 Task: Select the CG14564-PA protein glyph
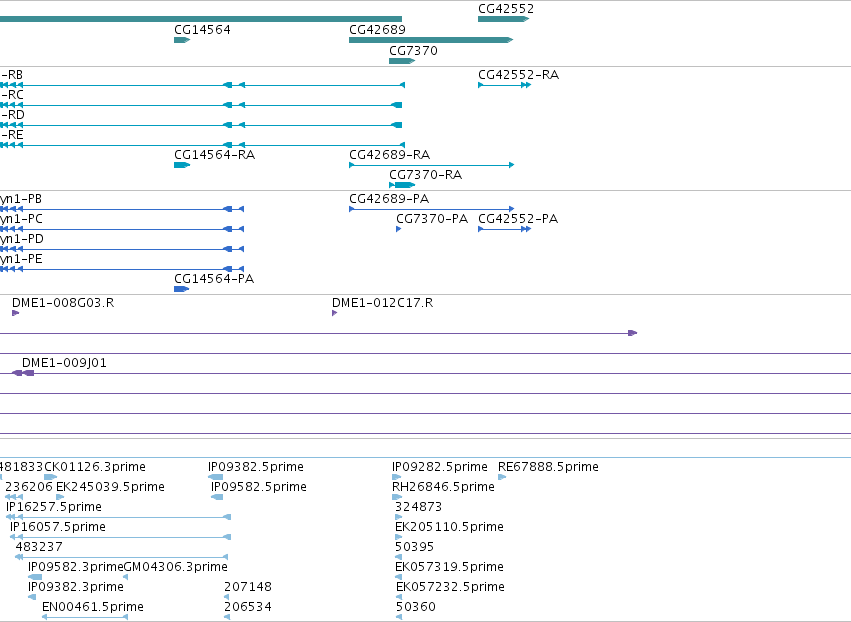point(181,289)
